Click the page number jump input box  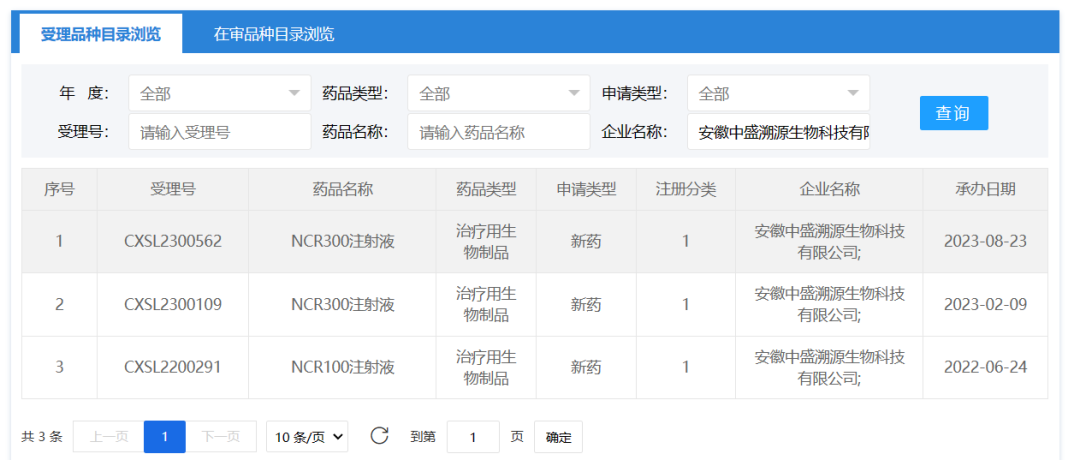click(x=472, y=436)
